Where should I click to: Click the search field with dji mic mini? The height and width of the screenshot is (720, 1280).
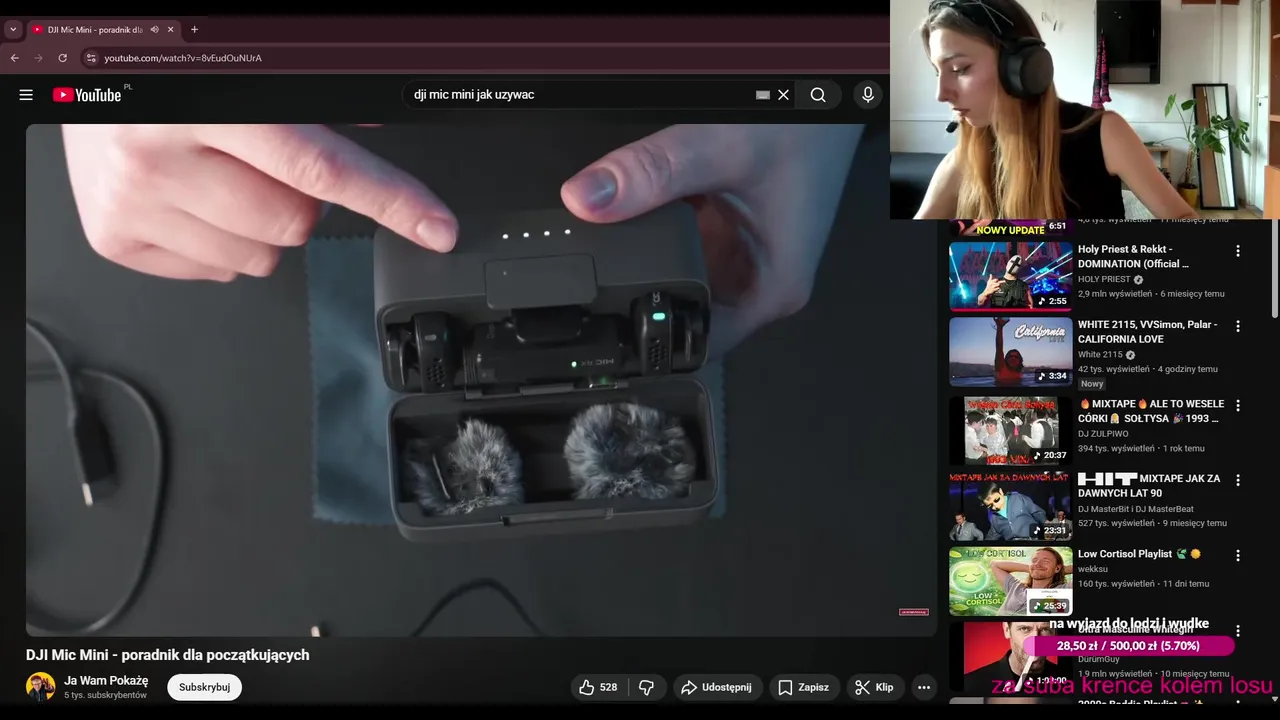(x=580, y=95)
